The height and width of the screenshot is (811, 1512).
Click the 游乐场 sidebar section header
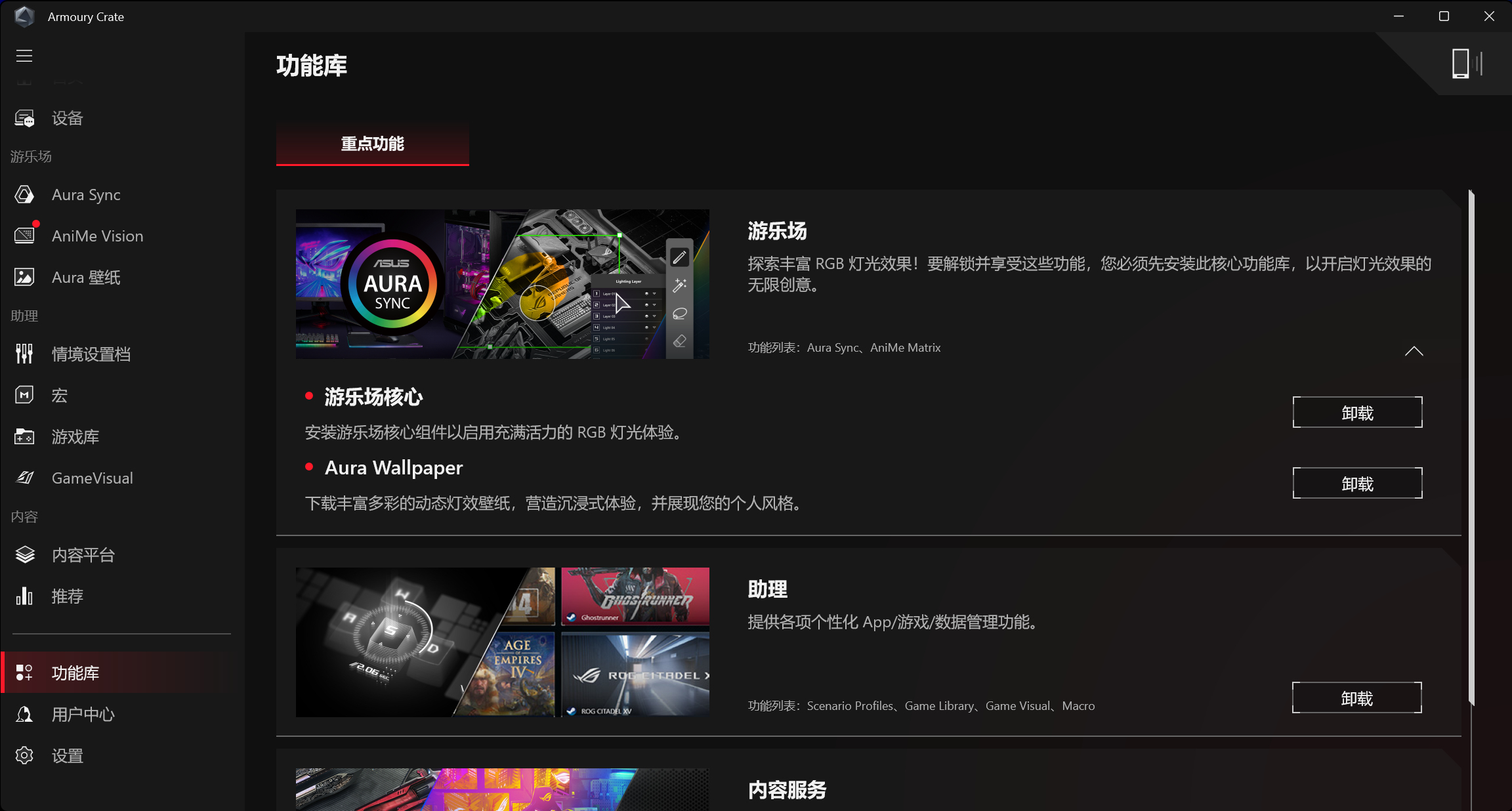pyautogui.click(x=31, y=156)
